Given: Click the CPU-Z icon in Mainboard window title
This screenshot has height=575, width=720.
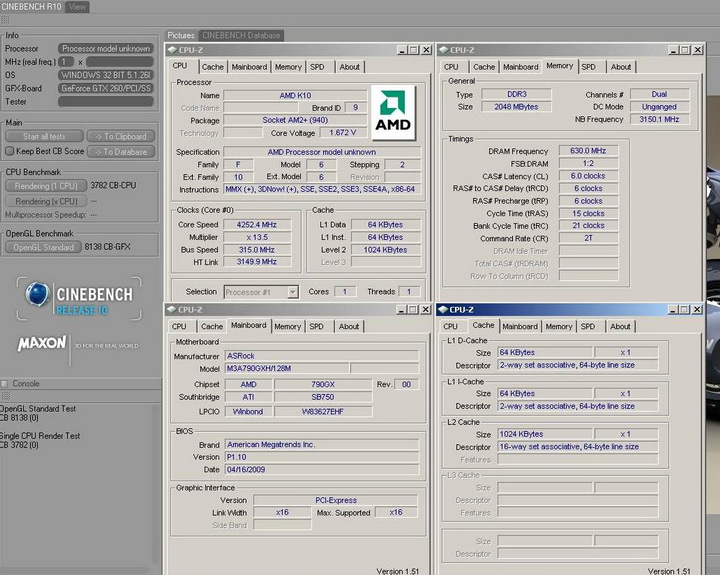Looking at the screenshot, I should click(x=173, y=309).
